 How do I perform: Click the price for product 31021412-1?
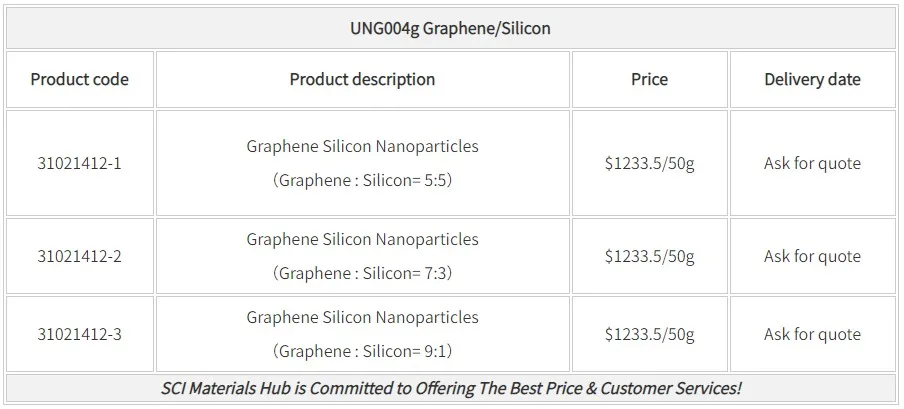649,163
